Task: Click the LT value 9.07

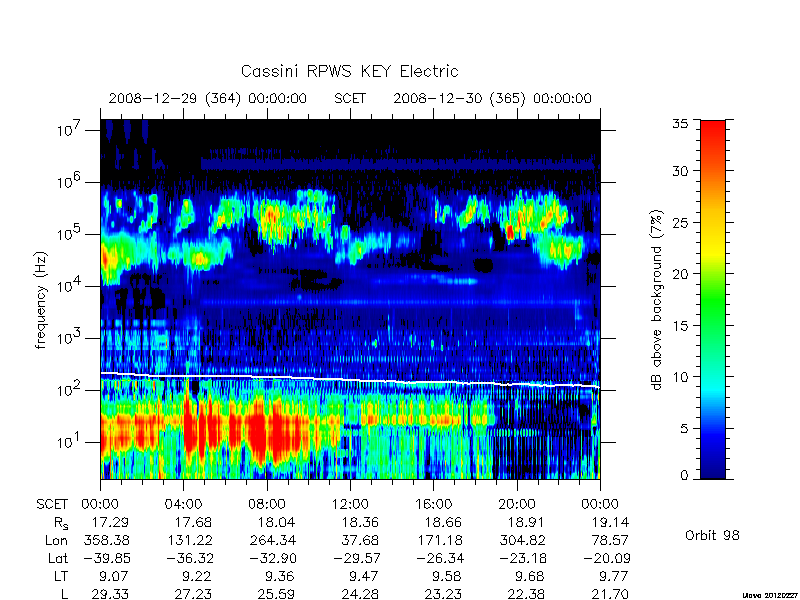Action: tap(114, 576)
